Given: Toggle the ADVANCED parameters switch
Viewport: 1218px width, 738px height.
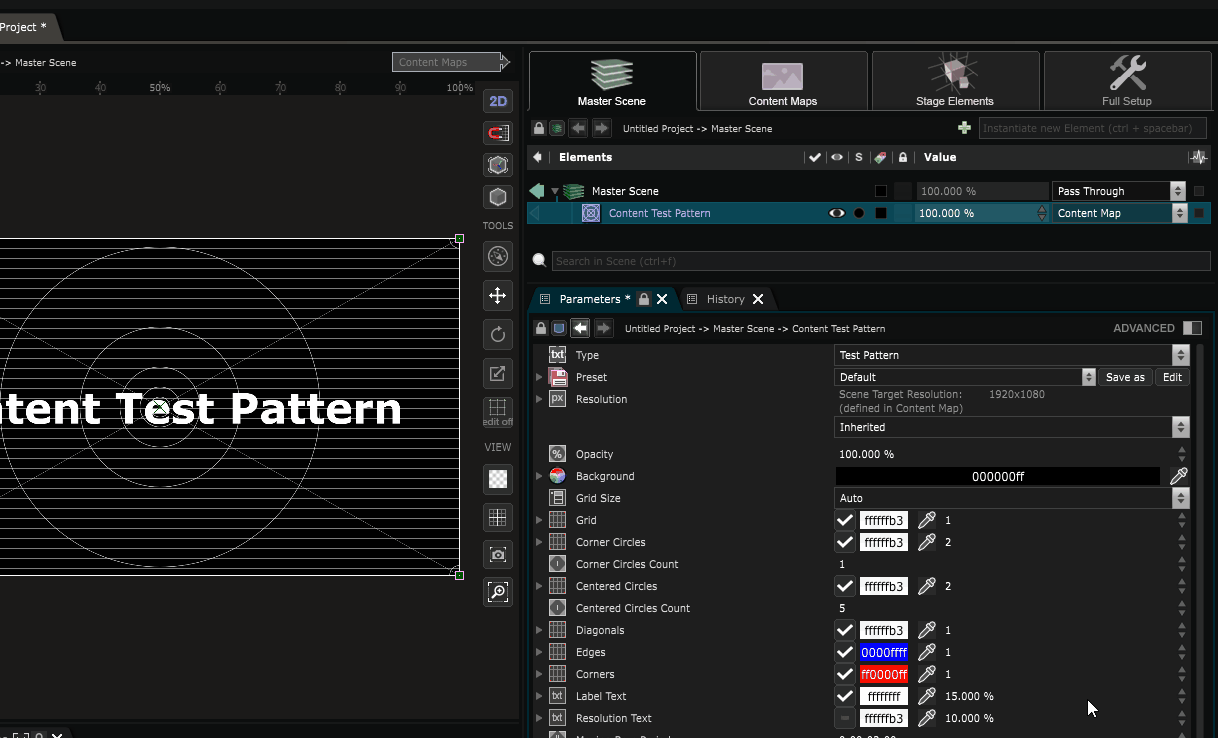Looking at the screenshot, I should tap(1191, 328).
